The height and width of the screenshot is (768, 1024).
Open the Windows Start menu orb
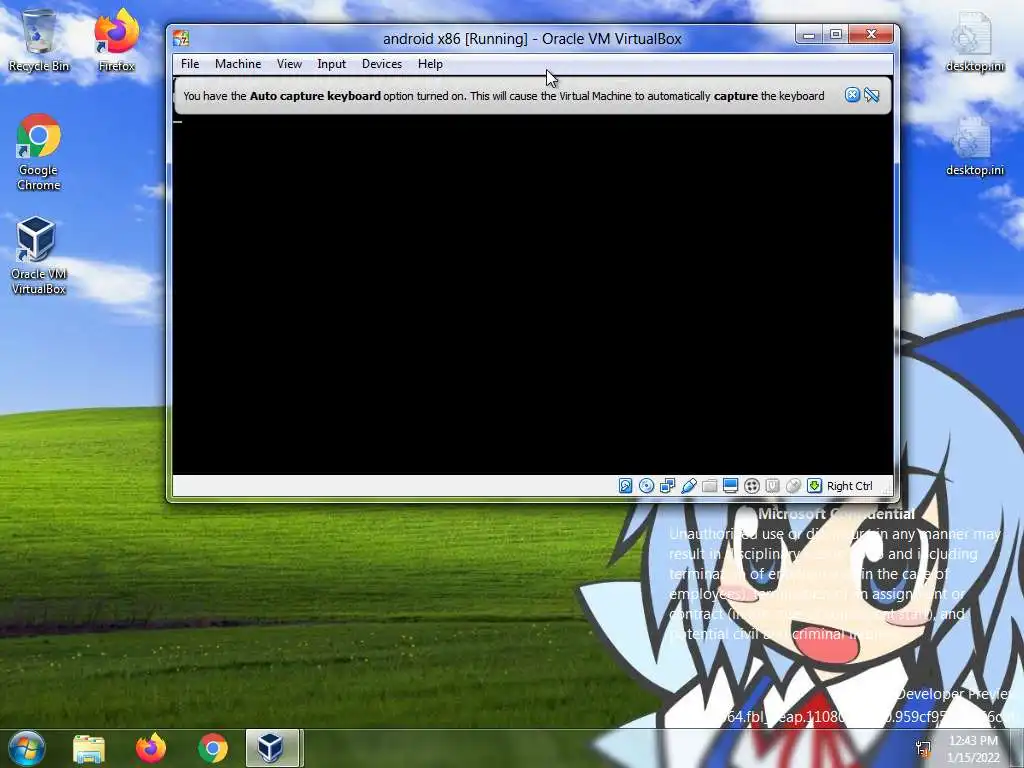click(x=26, y=748)
